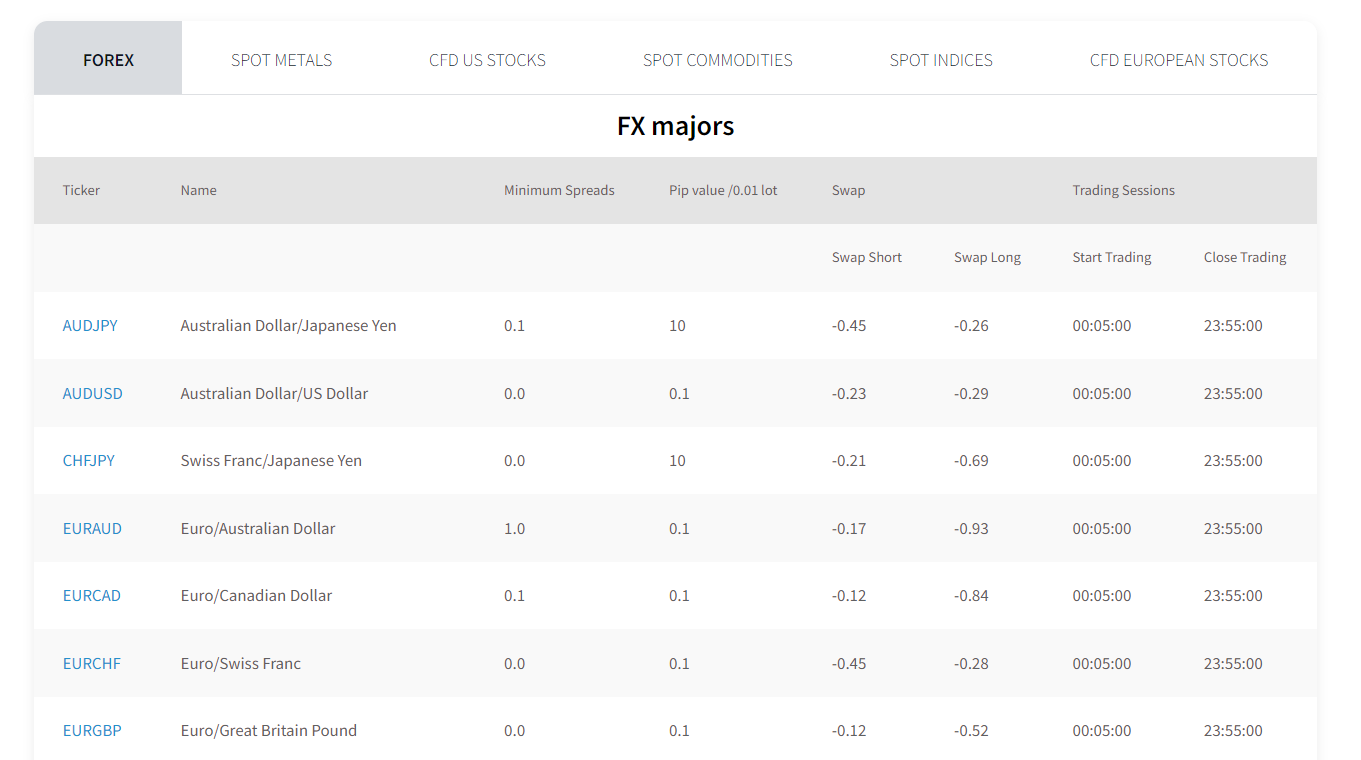Open the EURAUD ticker link

92,529
